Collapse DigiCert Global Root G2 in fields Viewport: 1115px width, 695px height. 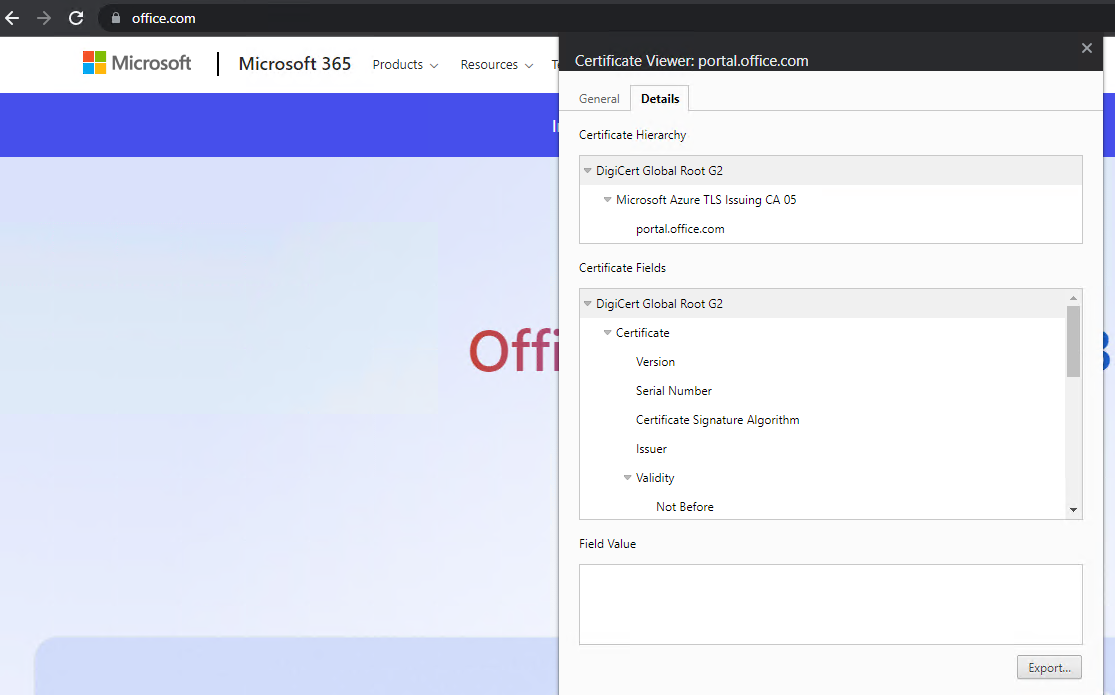pos(587,304)
